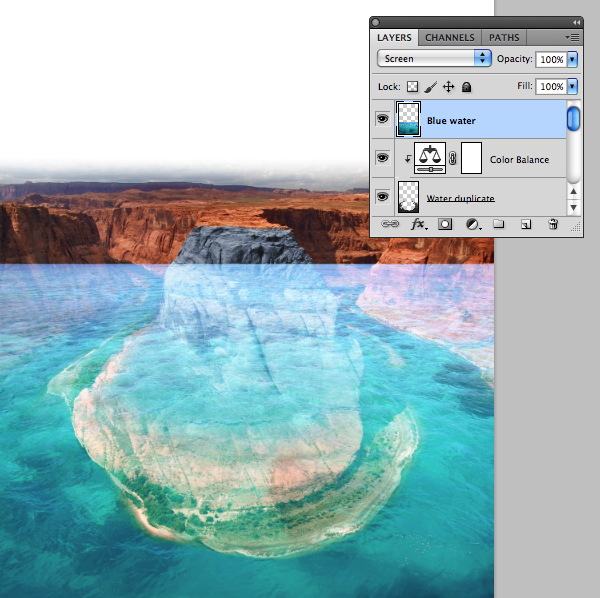This screenshot has height=598, width=600.
Task: Toggle lock position icon
Action: coord(448,87)
